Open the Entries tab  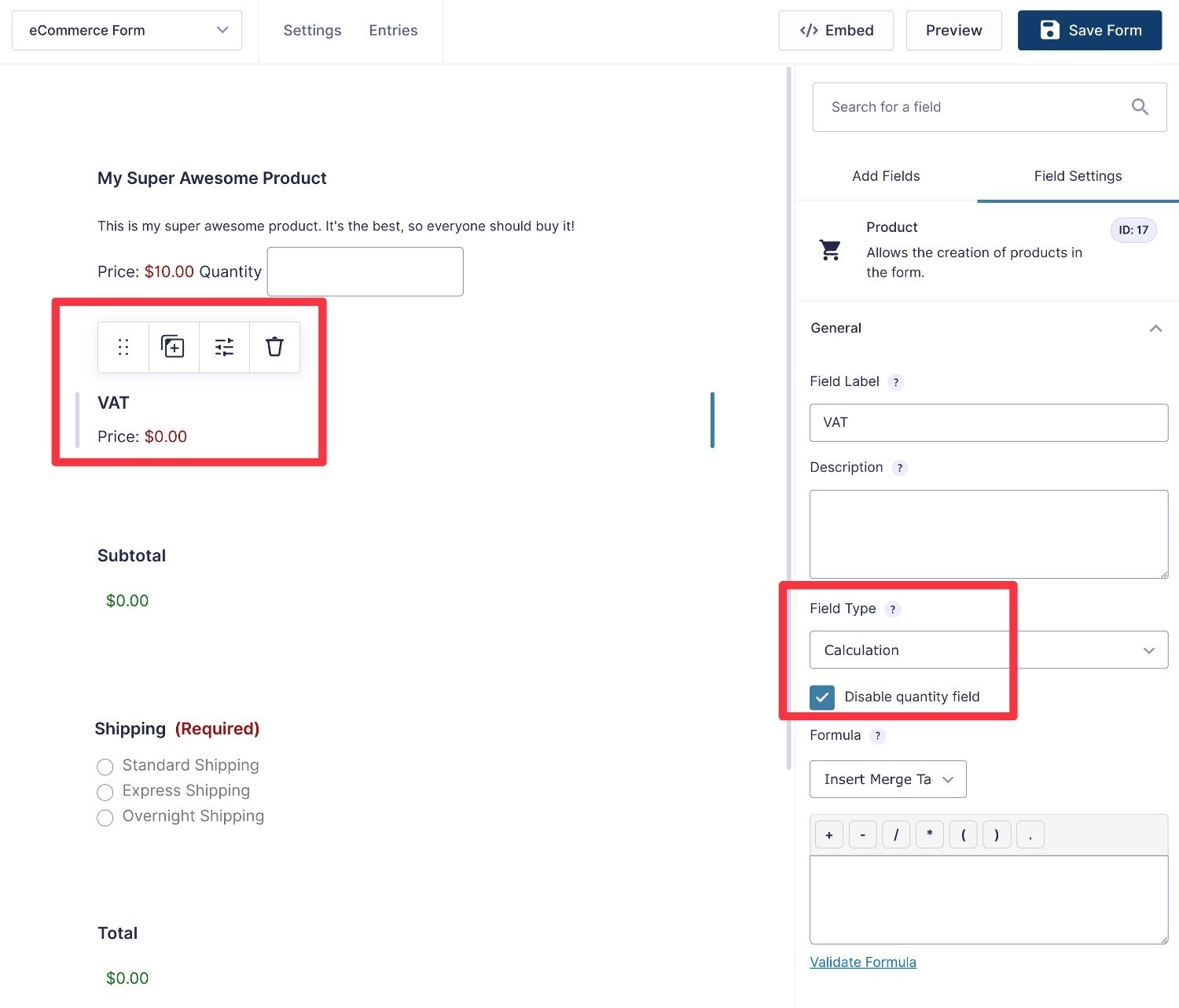click(393, 31)
